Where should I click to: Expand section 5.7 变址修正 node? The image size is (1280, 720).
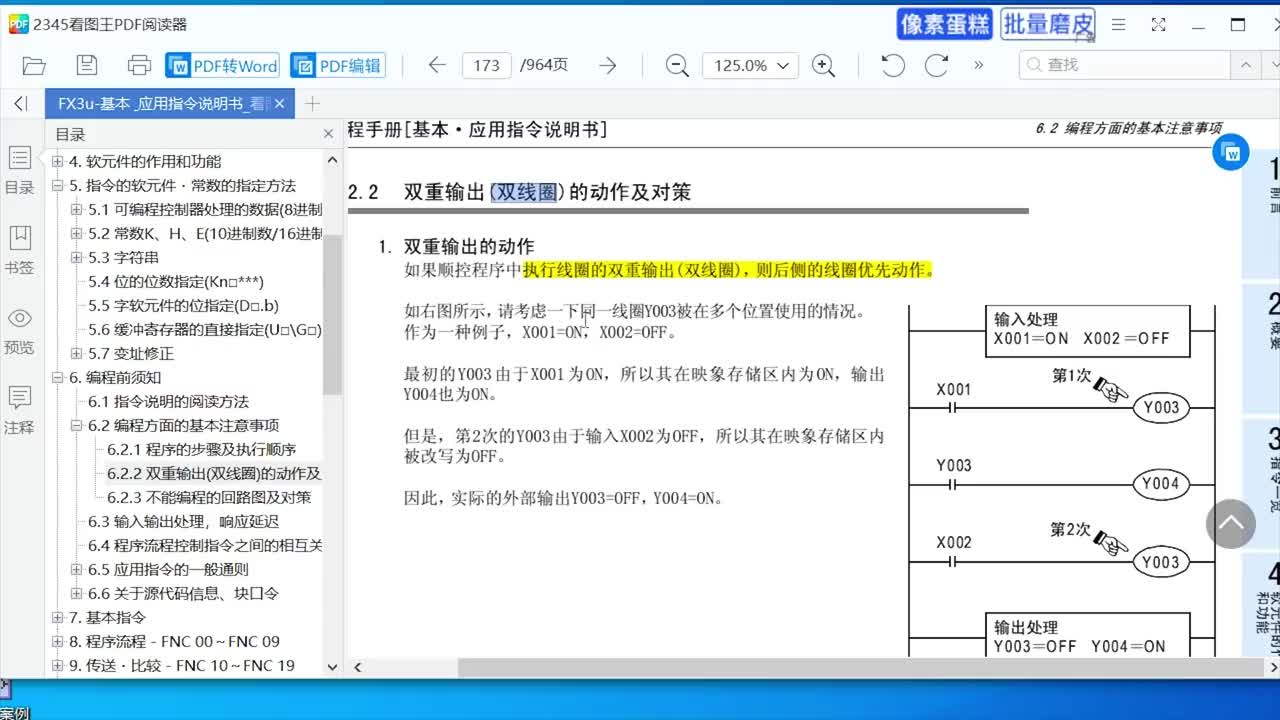click(77, 354)
